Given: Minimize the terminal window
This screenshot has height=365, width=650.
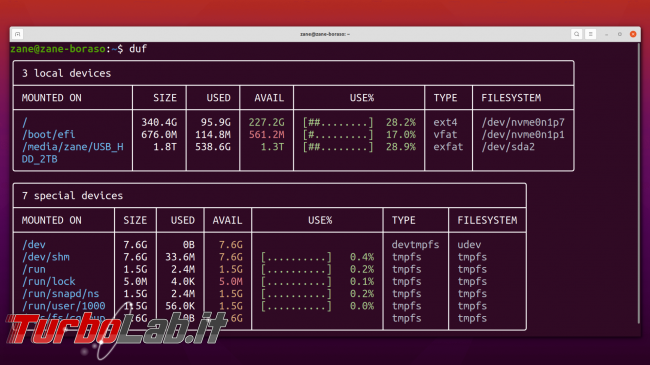Looking at the screenshot, I should [606, 34].
